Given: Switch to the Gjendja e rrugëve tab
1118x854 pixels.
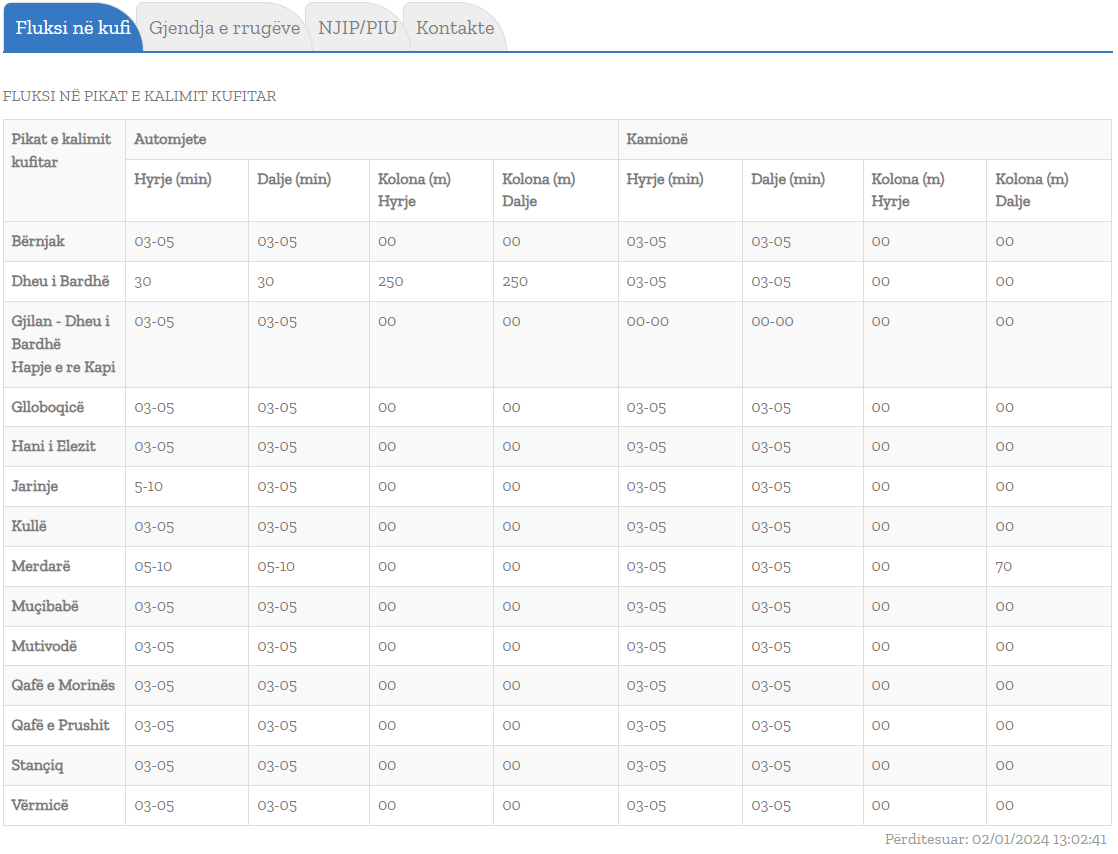Looking at the screenshot, I should pyautogui.click(x=224, y=28).
